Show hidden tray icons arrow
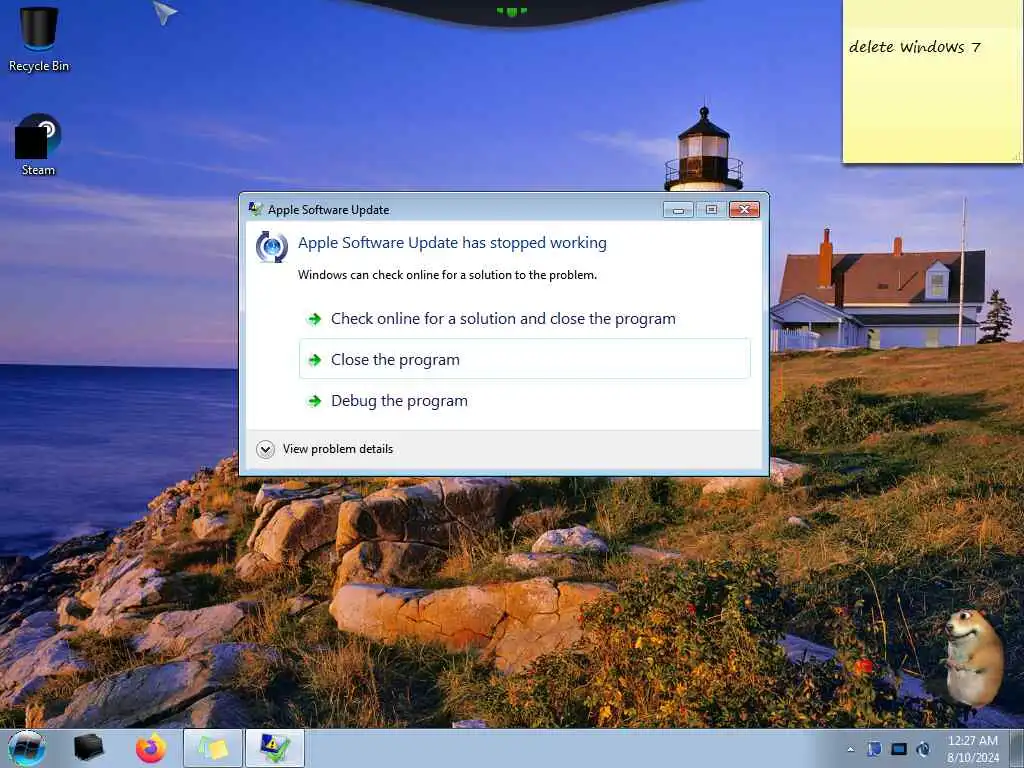Viewport: 1024px width, 768px height. coord(850,750)
